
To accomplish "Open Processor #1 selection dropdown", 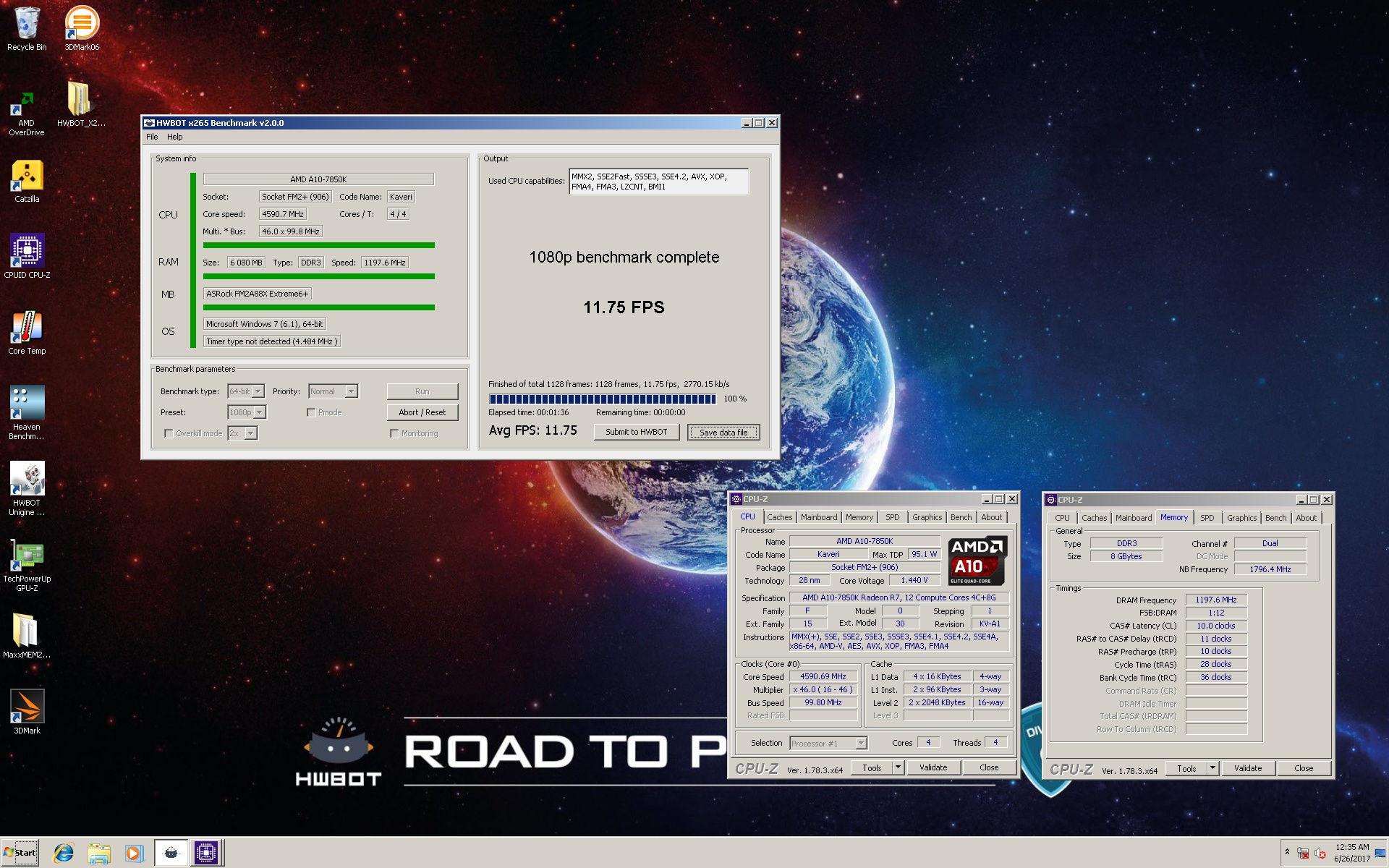I will (x=828, y=743).
